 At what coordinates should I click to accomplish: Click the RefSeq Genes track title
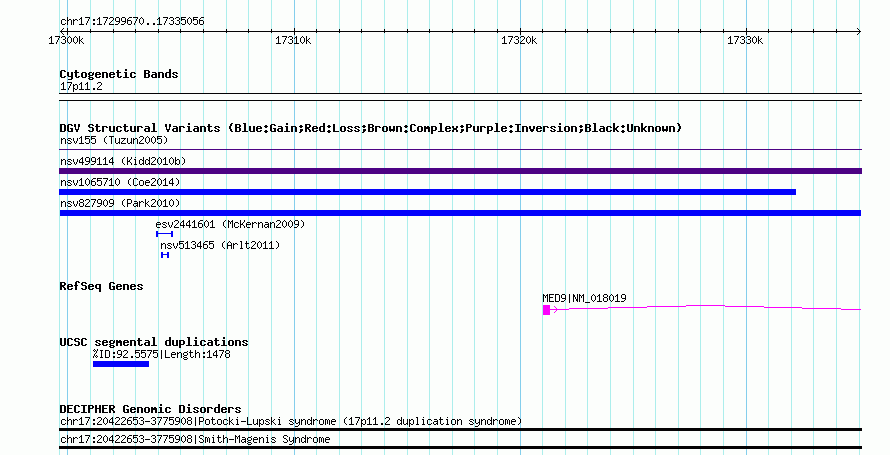(101, 287)
